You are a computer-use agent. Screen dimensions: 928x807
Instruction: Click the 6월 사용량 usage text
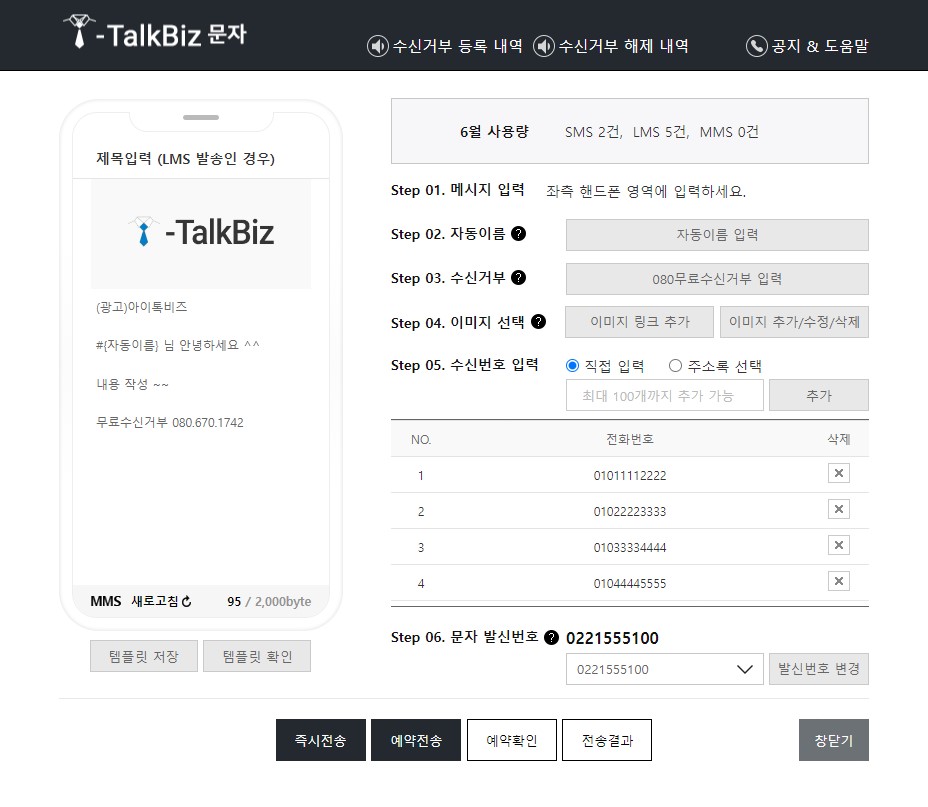tap(494, 131)
